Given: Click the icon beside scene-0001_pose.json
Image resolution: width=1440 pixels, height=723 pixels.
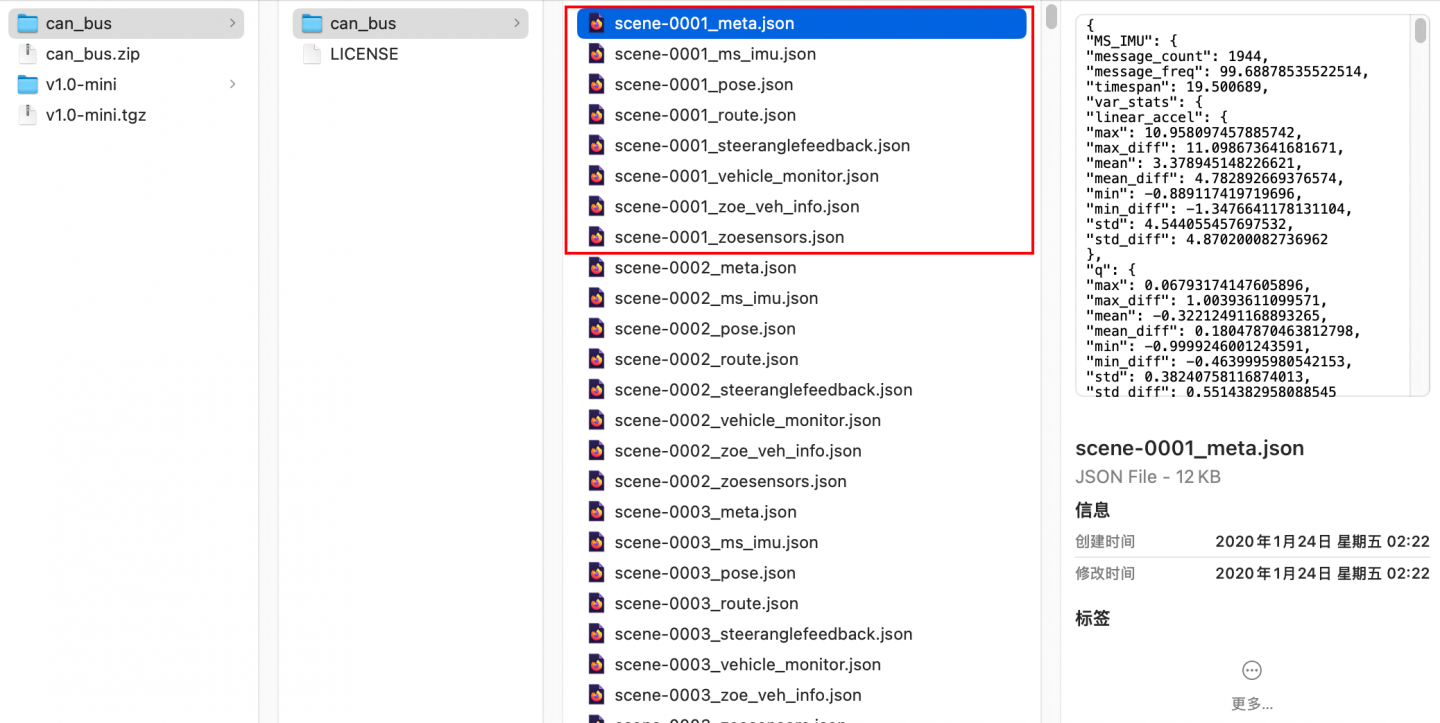Looking at the screenshot, I should tap(597, 85).
